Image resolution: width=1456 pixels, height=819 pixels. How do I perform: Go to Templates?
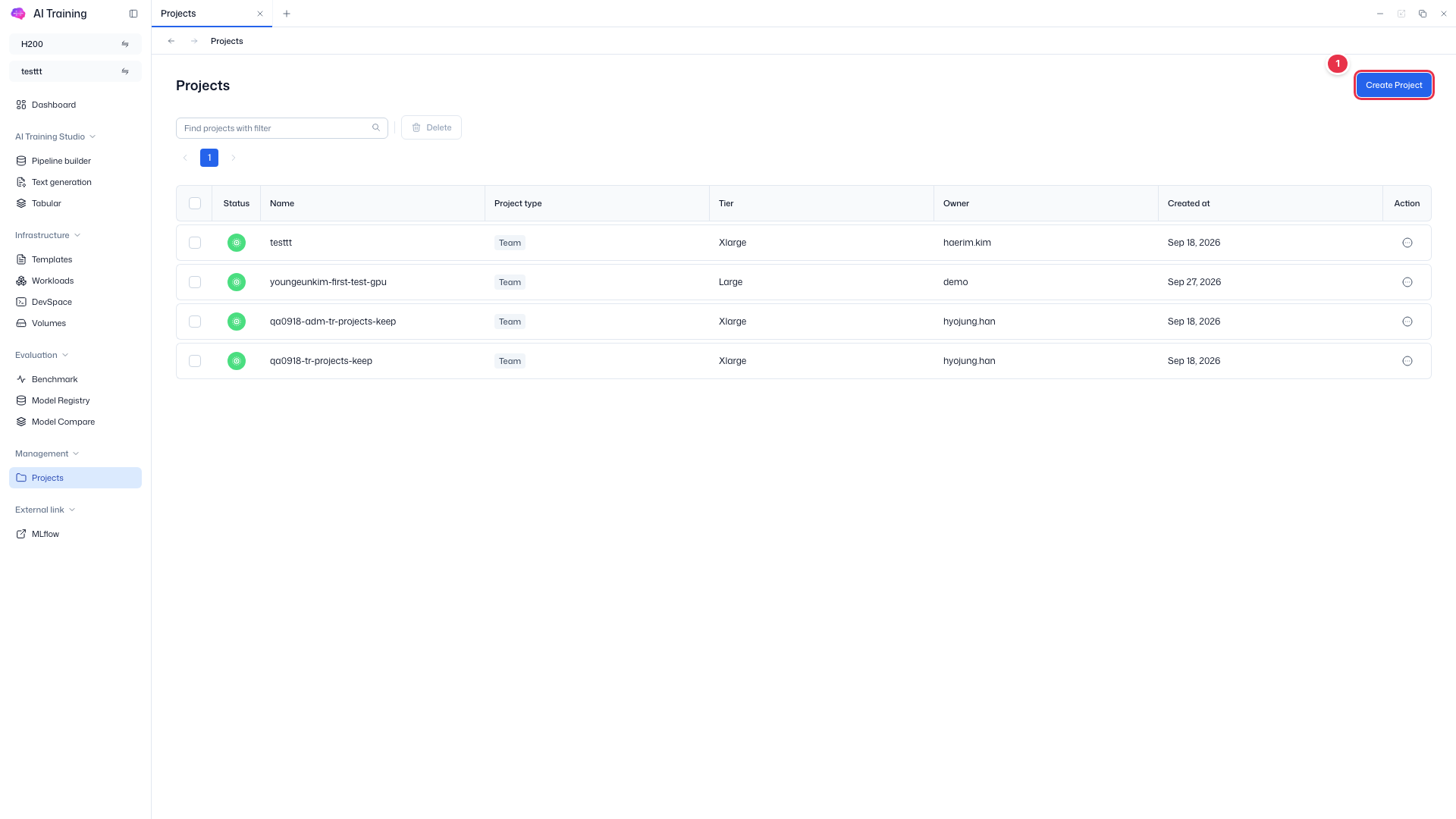pyautogui.click(x=75, y=259)
